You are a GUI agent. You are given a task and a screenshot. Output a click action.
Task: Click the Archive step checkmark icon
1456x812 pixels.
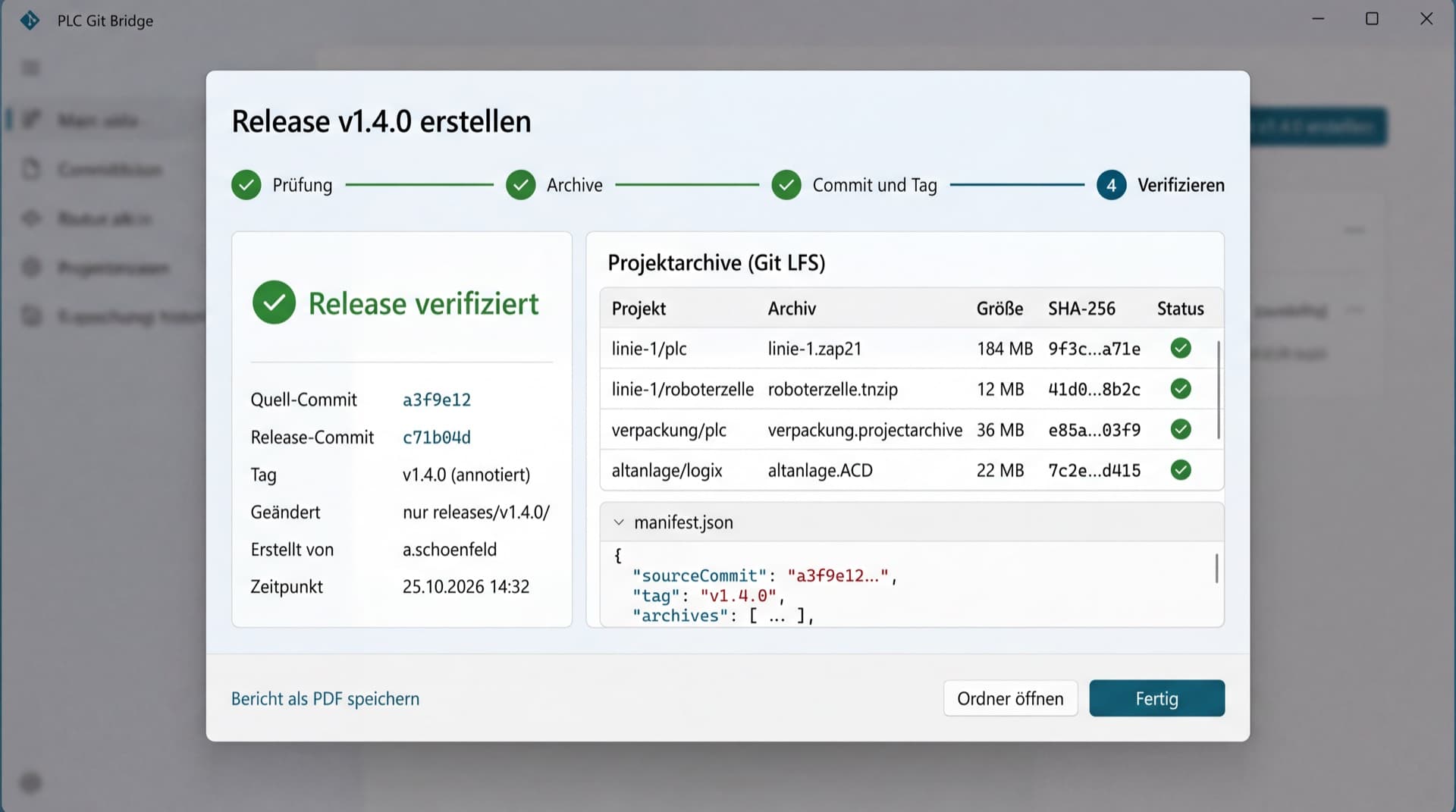[521, 185]
